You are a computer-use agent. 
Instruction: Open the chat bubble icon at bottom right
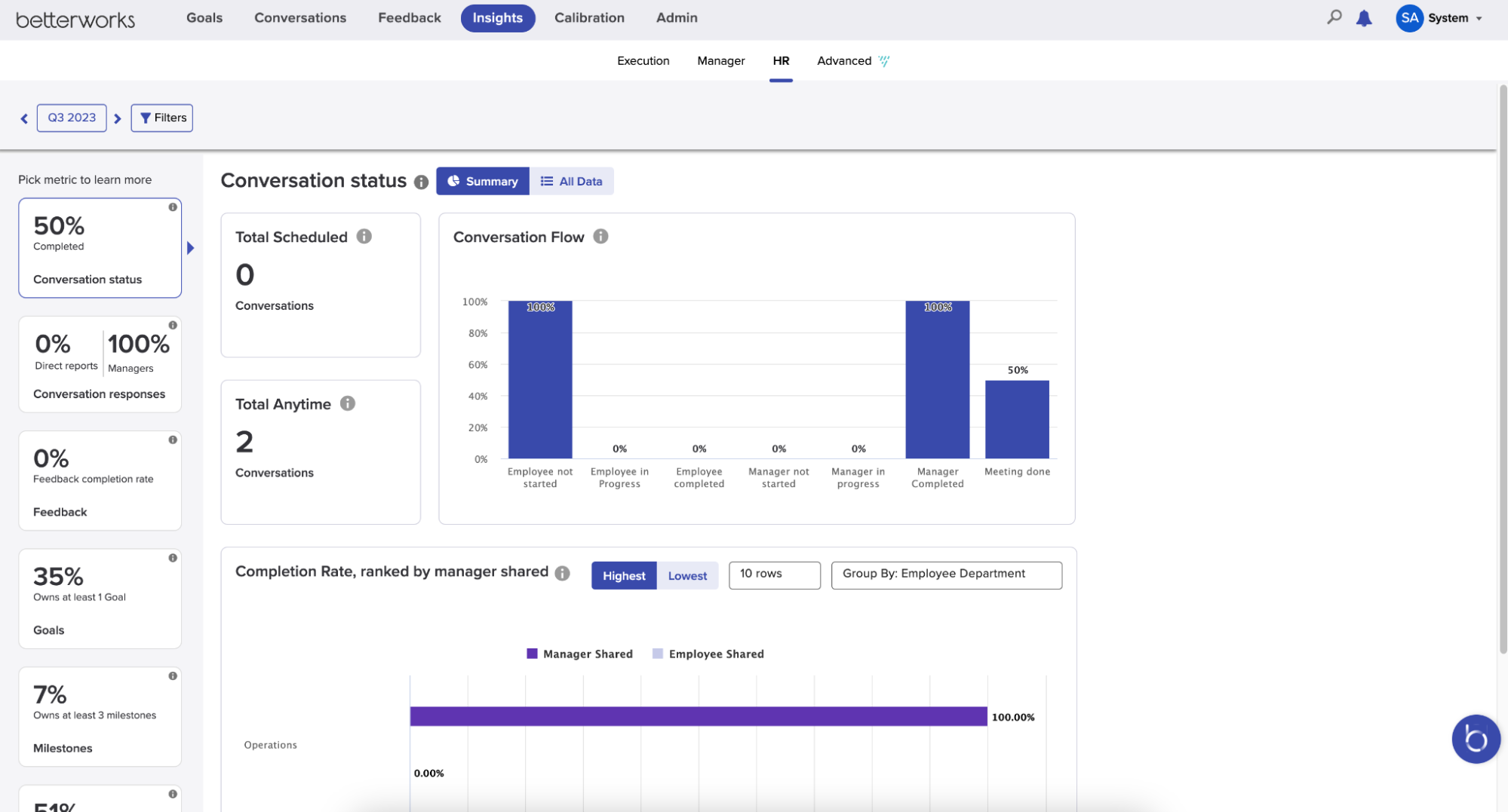click(x=1476, y=739)
